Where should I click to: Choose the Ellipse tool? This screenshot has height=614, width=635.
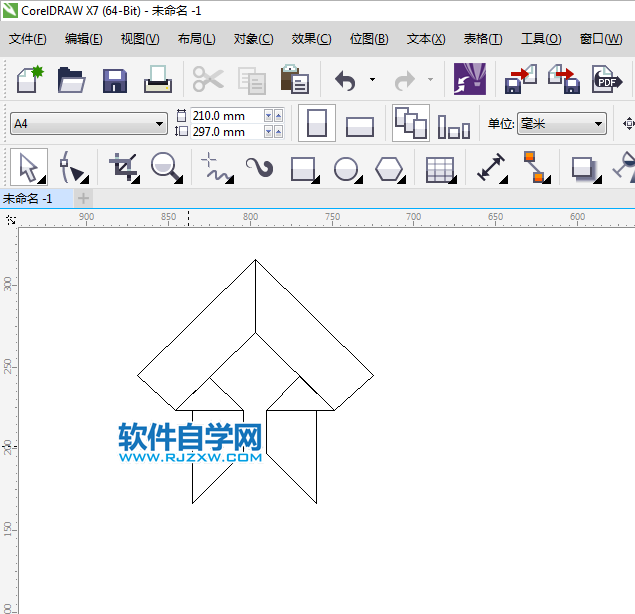346,168
